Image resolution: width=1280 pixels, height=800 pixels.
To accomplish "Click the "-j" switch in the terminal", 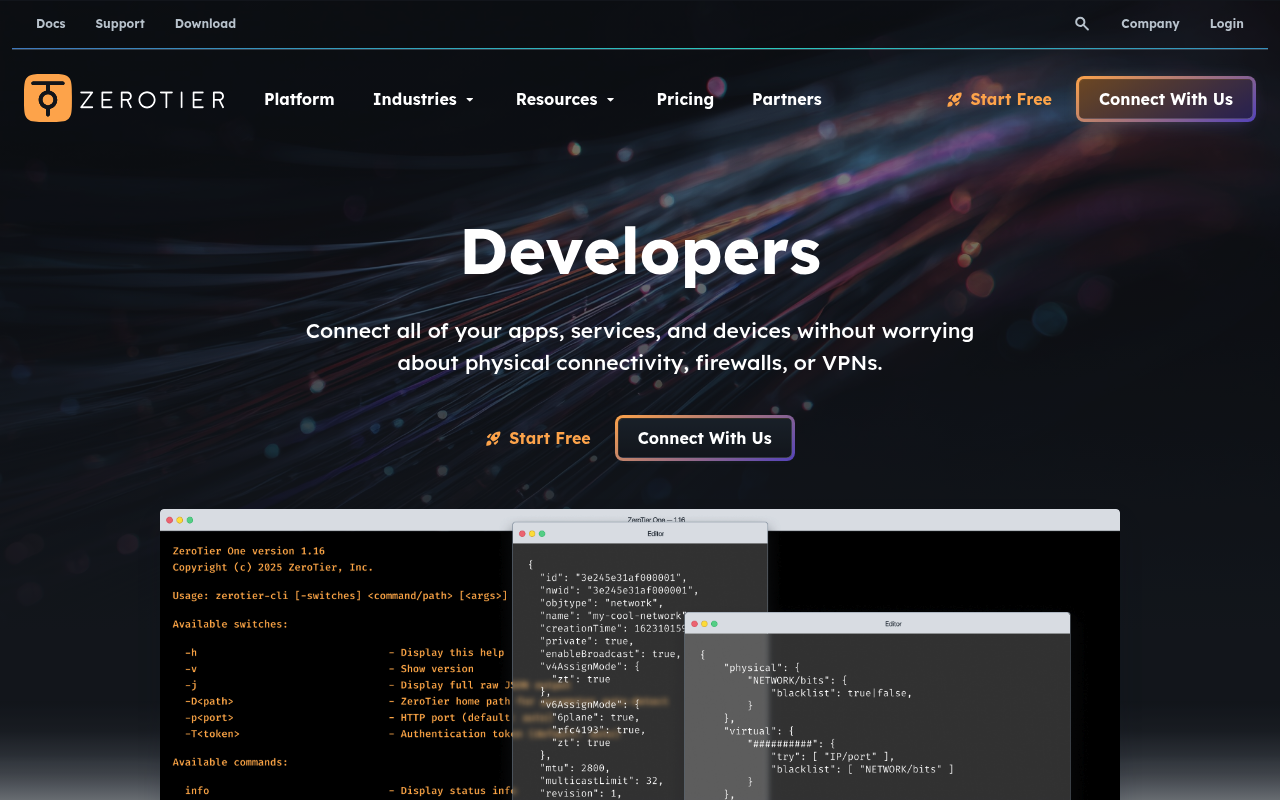I will 191,685.
